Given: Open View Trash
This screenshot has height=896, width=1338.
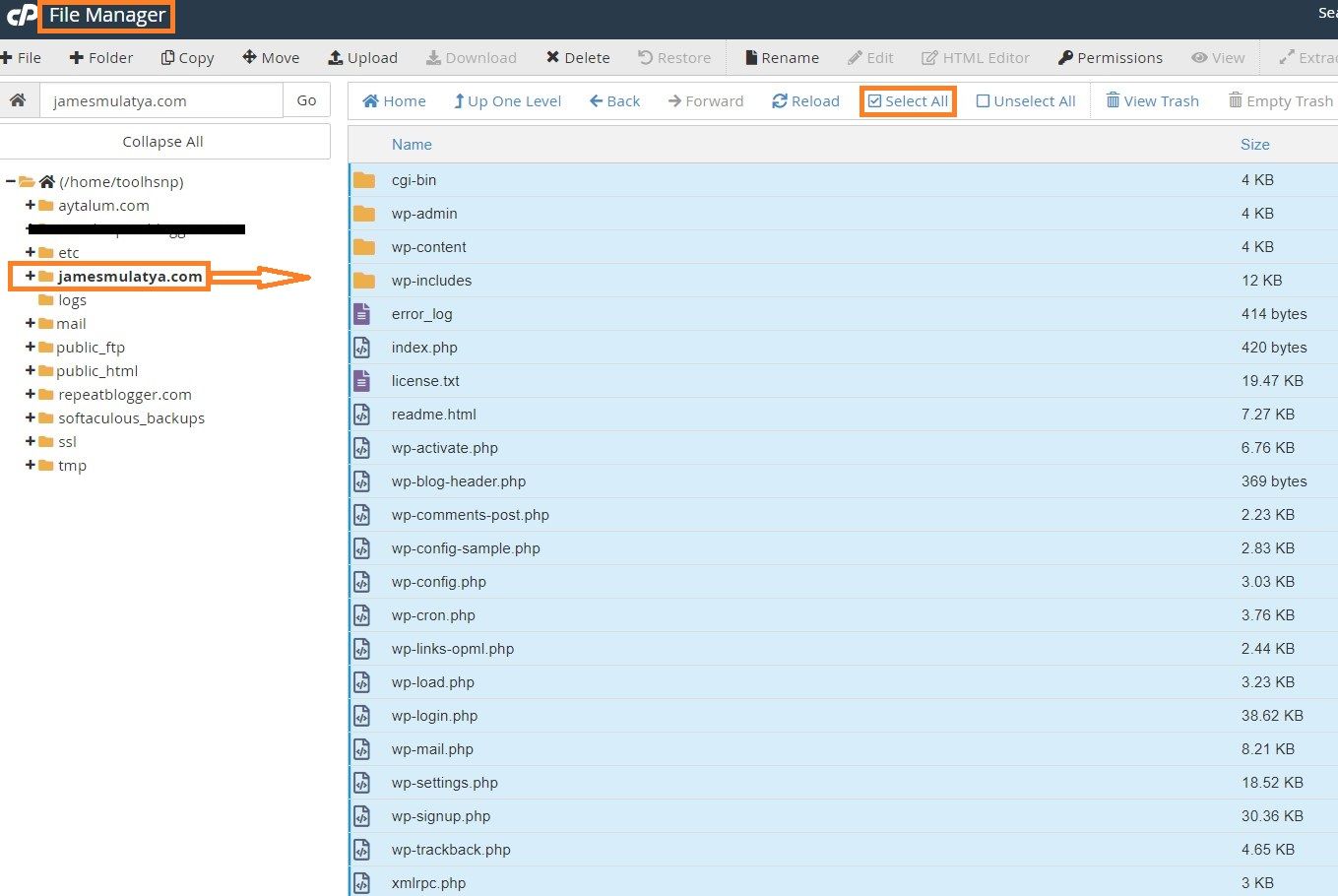Looking at the screenshot, I should point(1152,101).
